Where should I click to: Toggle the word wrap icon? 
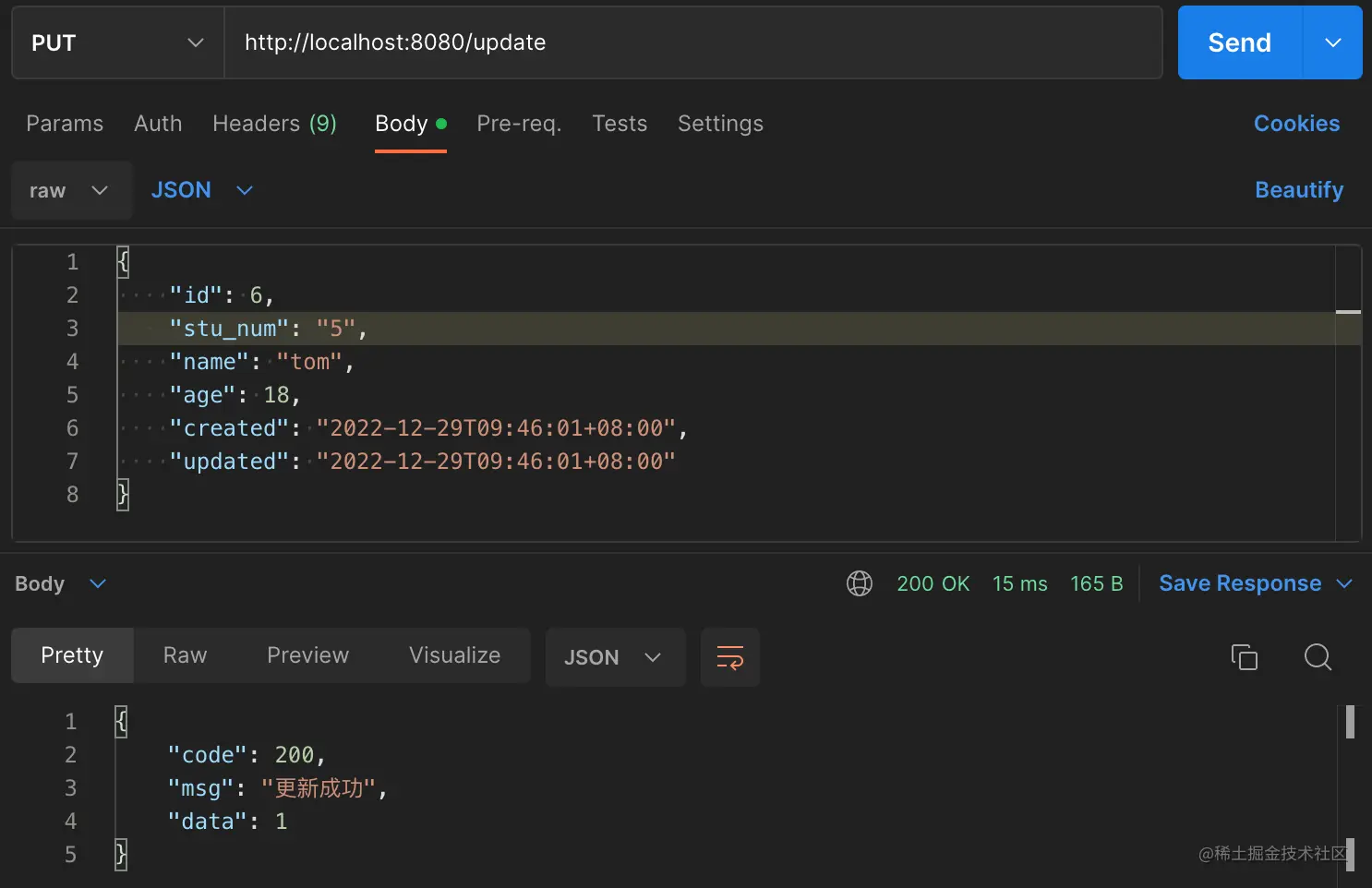pyautogui.click(x=730, y=657)
